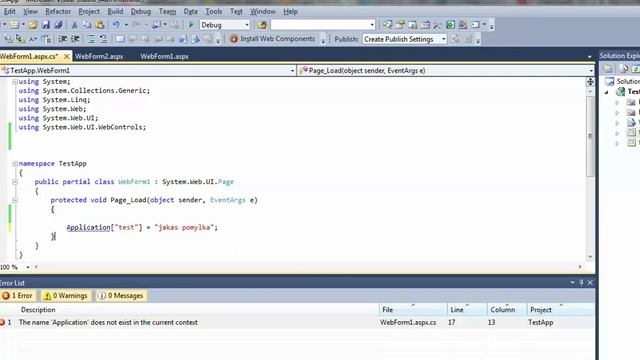640x360 pixels.
Task: Click the green Start Debugging arrow
Action: (x=191, y=25)
